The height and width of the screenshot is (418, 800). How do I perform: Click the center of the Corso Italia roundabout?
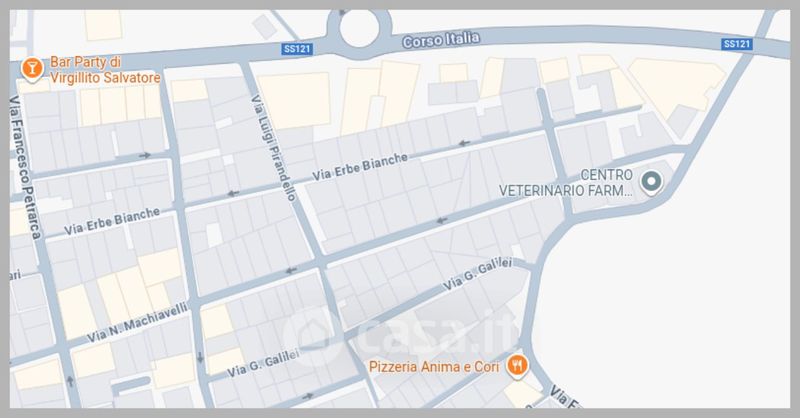pyautogui.click(x=360, y=29)
